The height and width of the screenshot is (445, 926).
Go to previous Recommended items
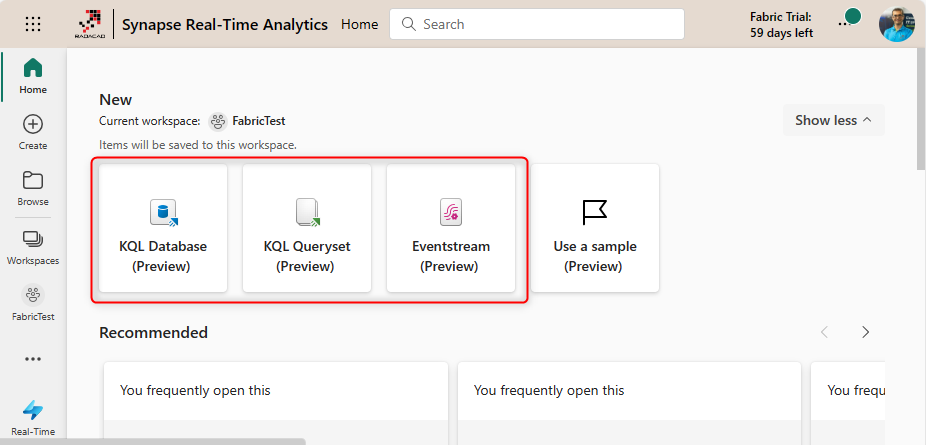[x=825, y=332]
